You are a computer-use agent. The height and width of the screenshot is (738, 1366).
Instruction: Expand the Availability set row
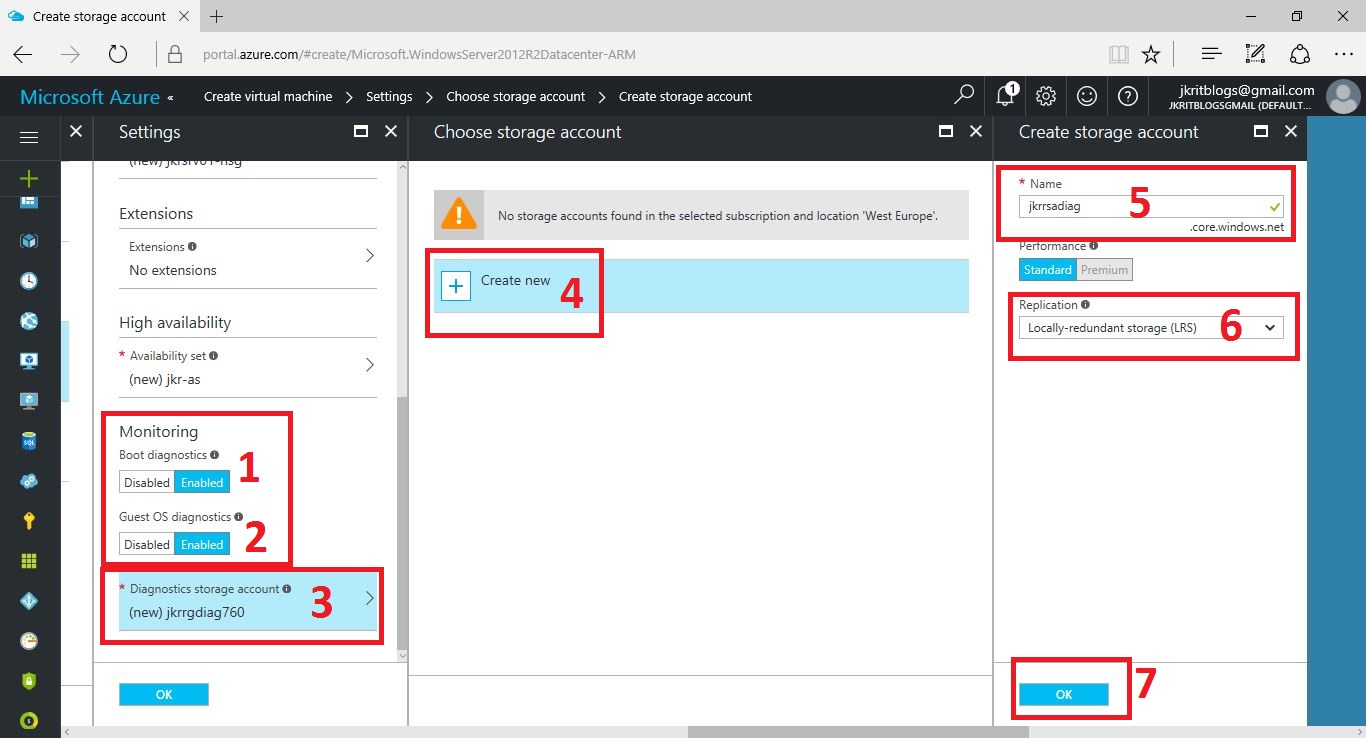pos(248,367)
